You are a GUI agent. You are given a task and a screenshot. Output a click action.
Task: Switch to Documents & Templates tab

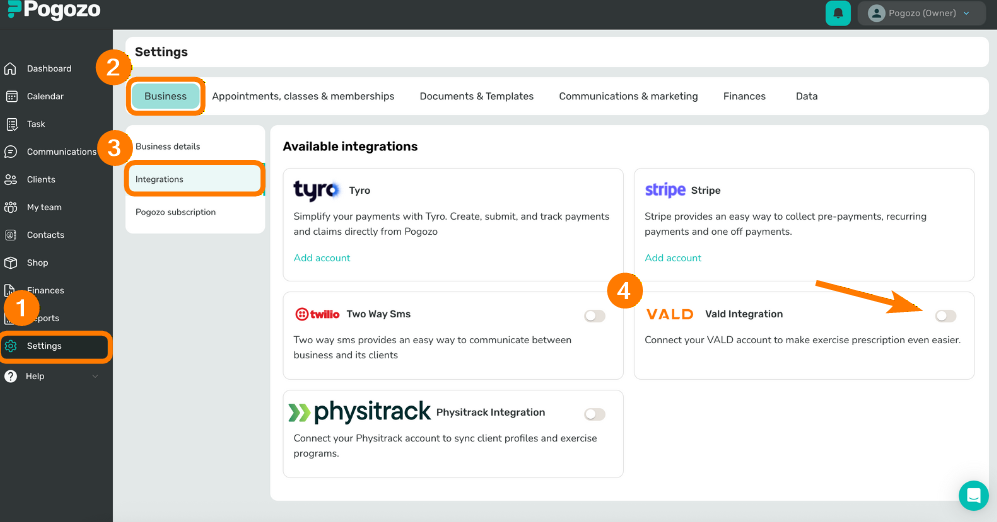tap(476, 96)
